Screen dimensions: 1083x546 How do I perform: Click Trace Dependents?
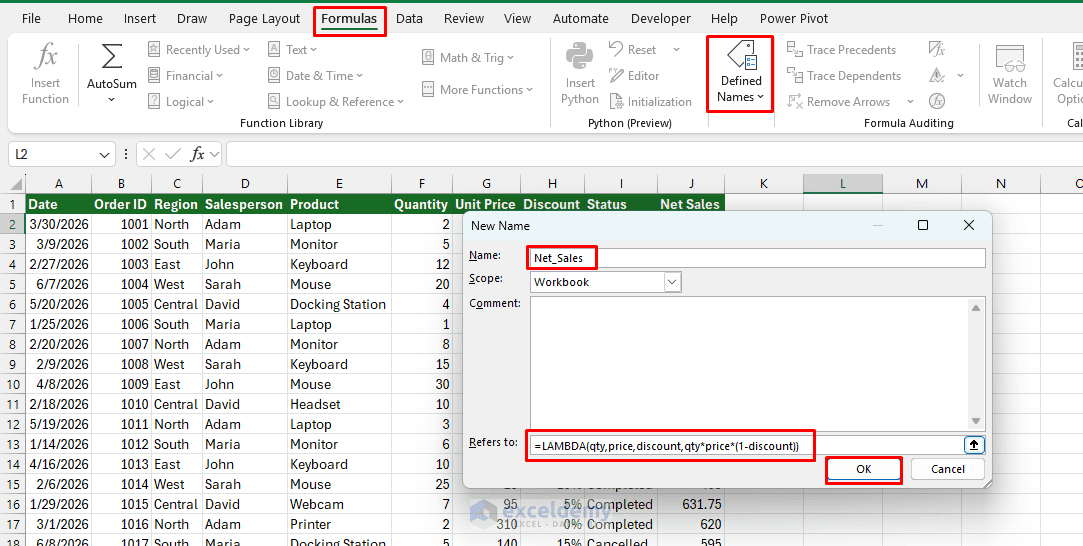[x=844, y=76]
